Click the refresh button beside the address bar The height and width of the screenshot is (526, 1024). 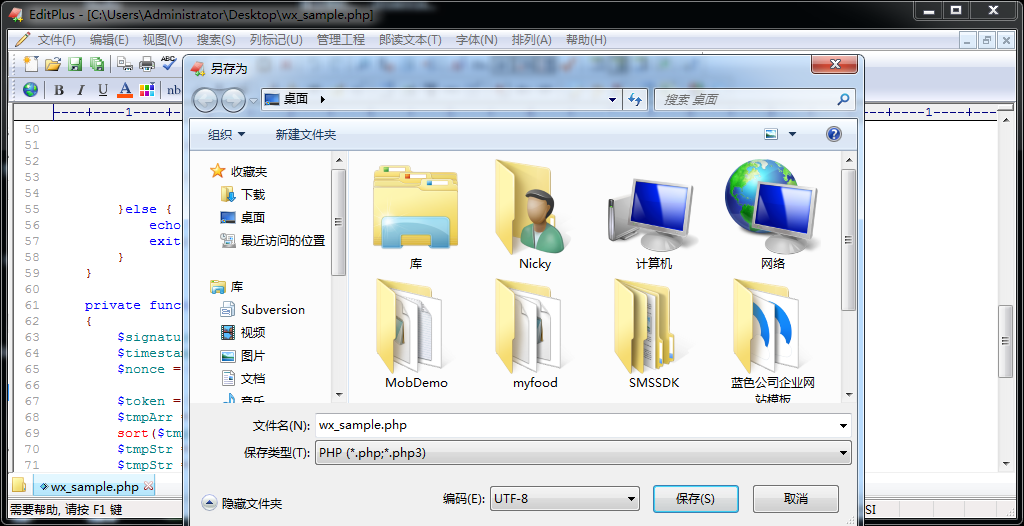pos(635,99)
